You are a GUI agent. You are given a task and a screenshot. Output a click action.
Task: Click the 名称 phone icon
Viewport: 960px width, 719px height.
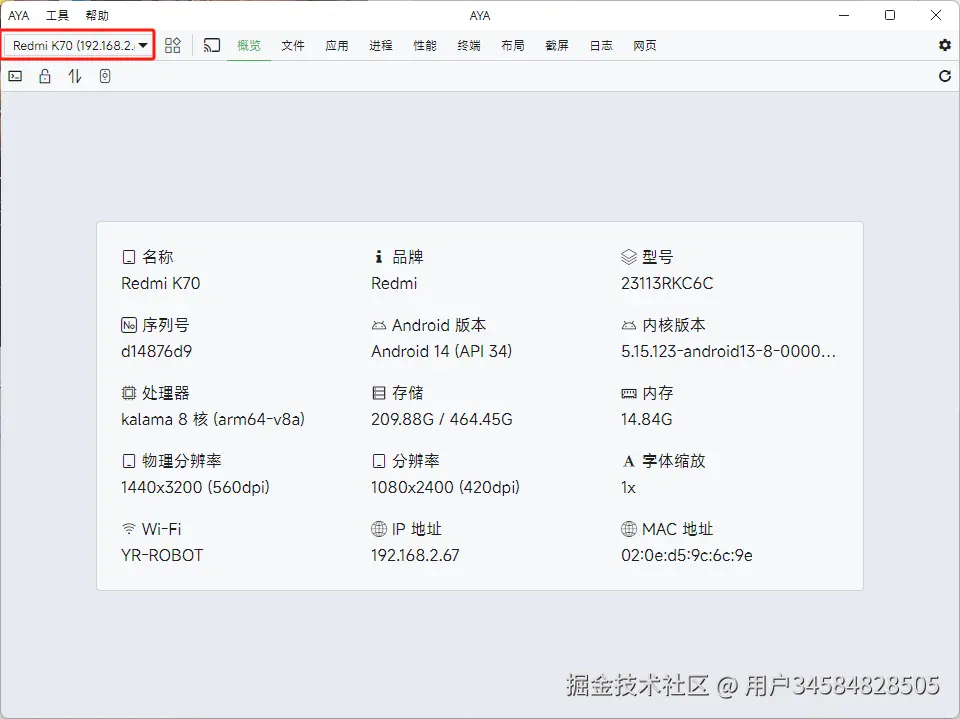pos(129,257)
